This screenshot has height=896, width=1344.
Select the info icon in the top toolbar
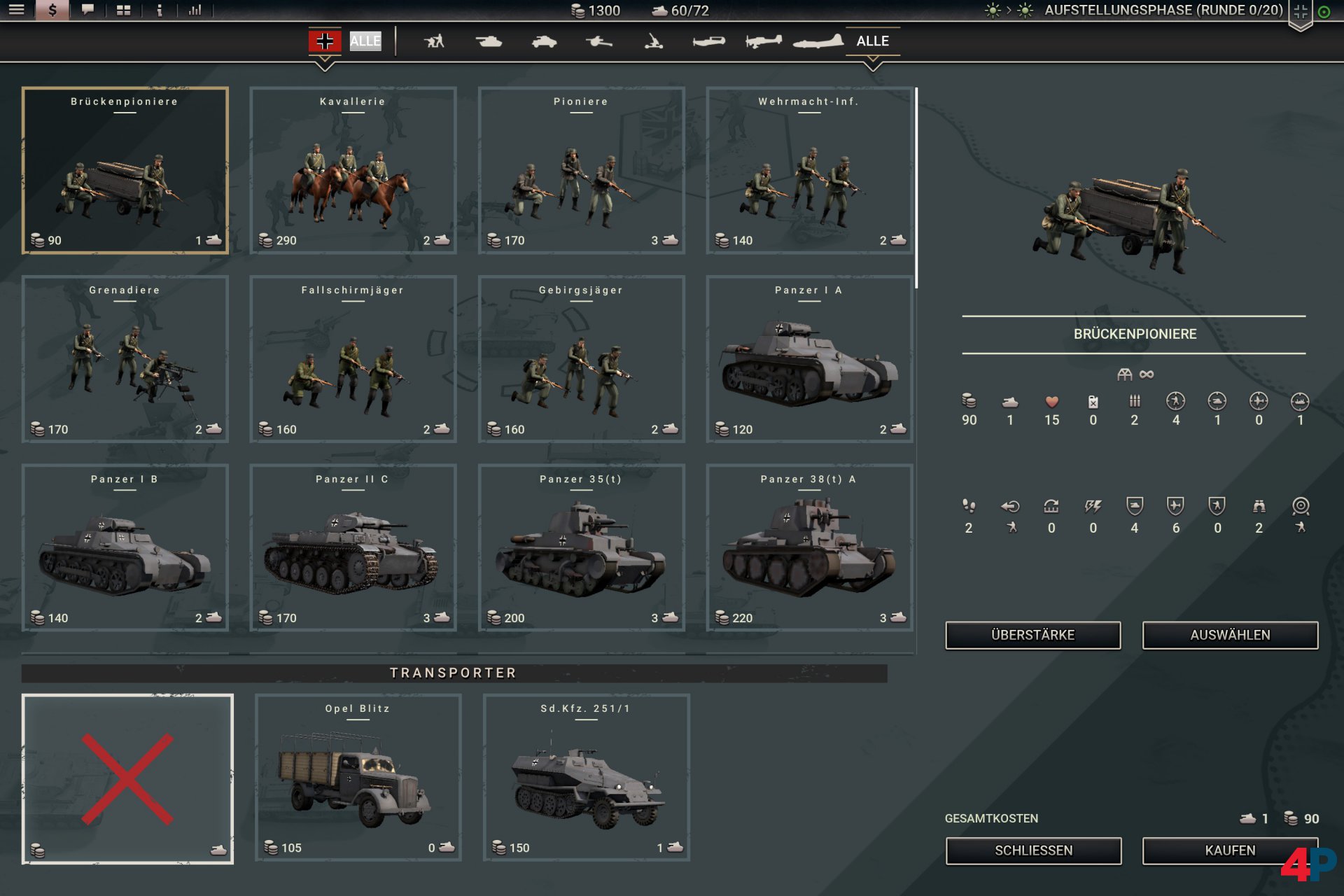(160, 10)
